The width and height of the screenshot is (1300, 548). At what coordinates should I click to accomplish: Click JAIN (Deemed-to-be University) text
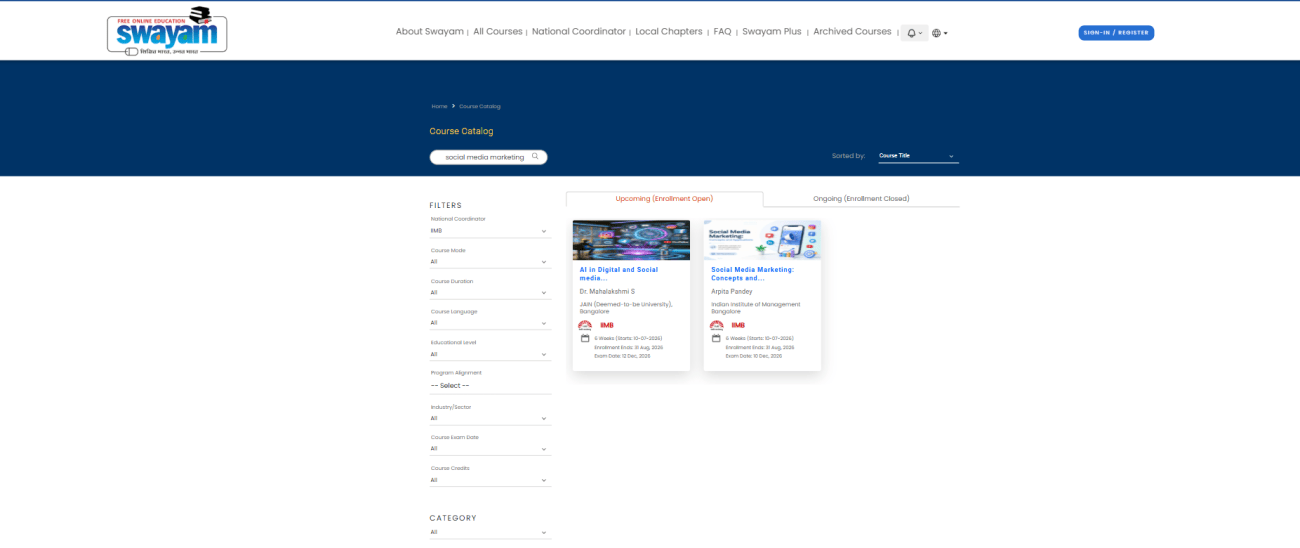pyautogui.click(x=626, y=307)
